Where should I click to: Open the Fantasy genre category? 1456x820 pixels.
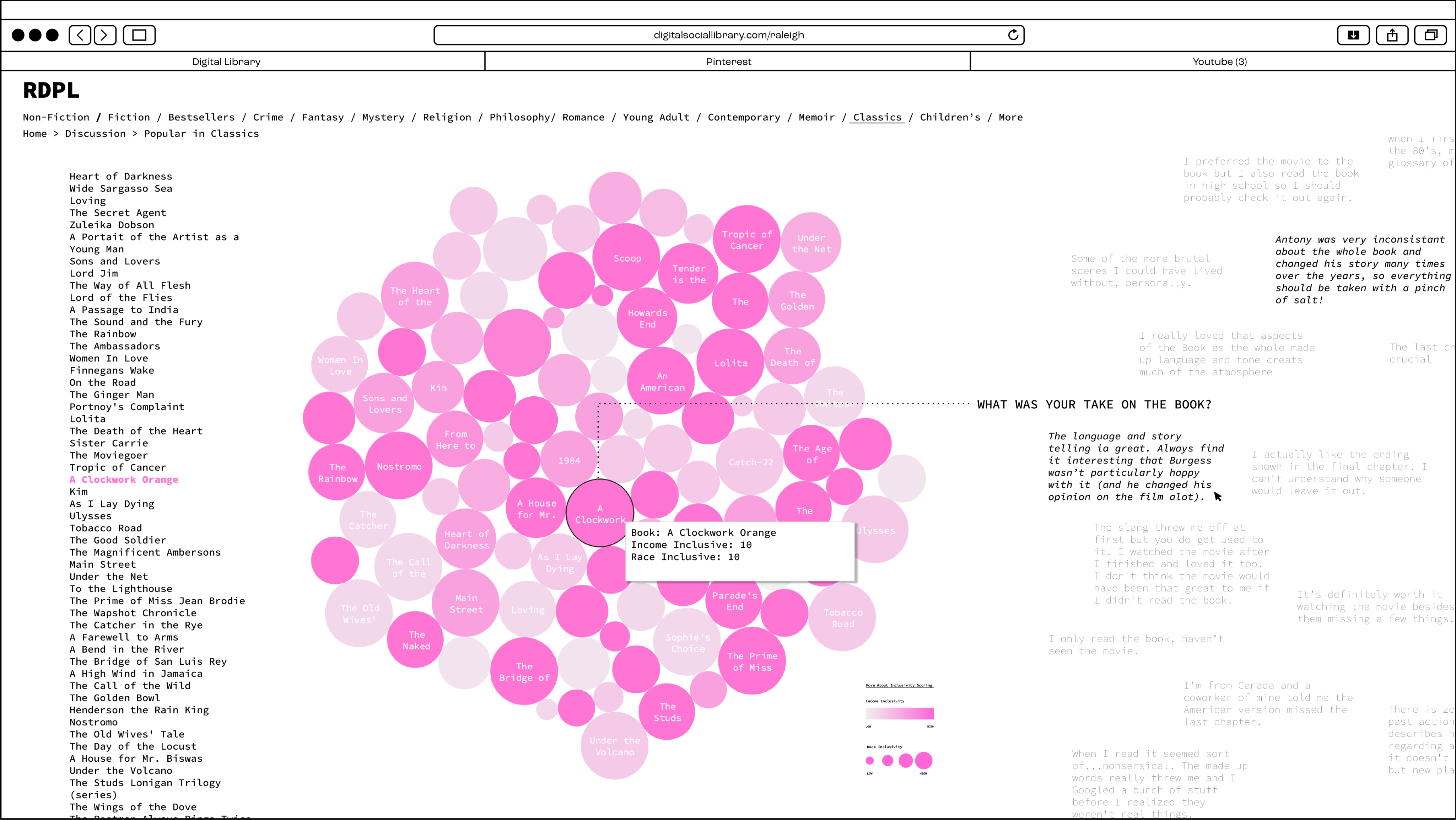[x=322, y=117]
